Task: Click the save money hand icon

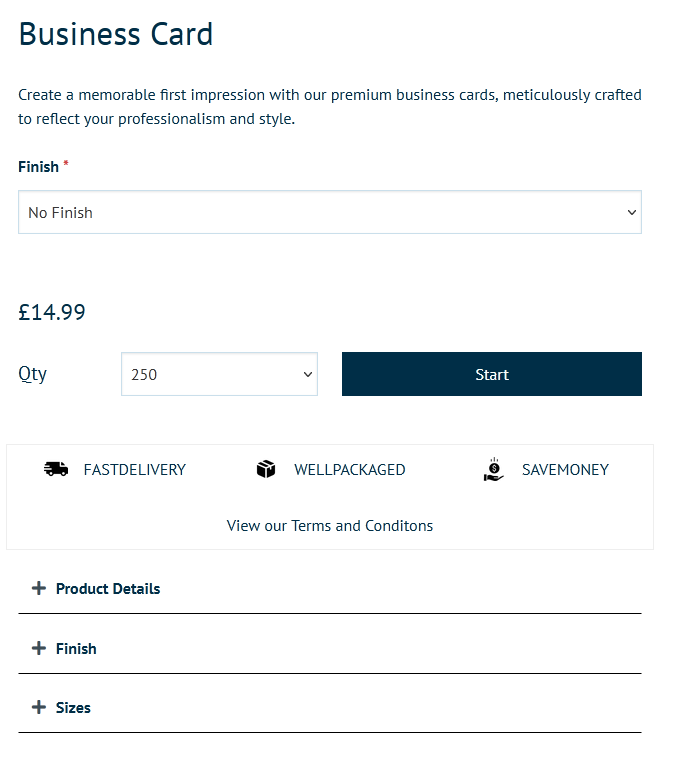Action: click(x=494, y=469)
